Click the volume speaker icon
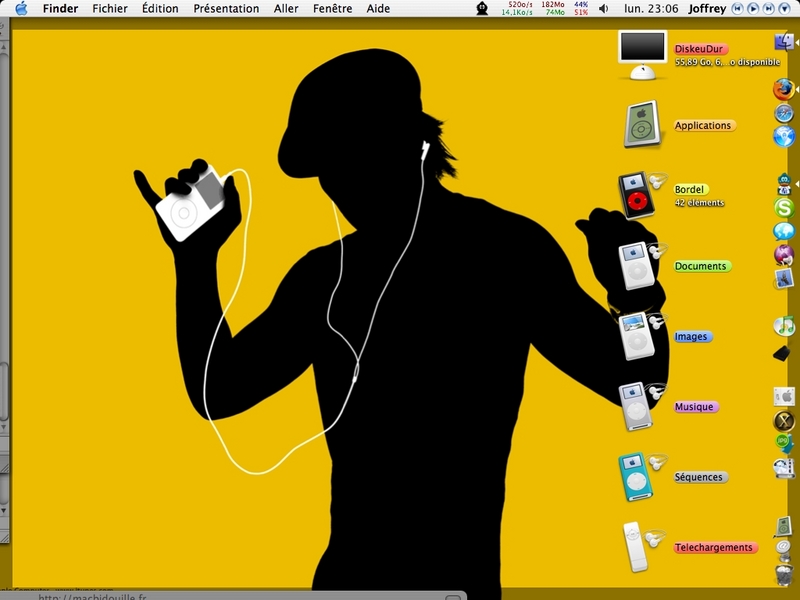Image resolution: width=800 pixels, height=600 pixels. click(x=604, y=9)
